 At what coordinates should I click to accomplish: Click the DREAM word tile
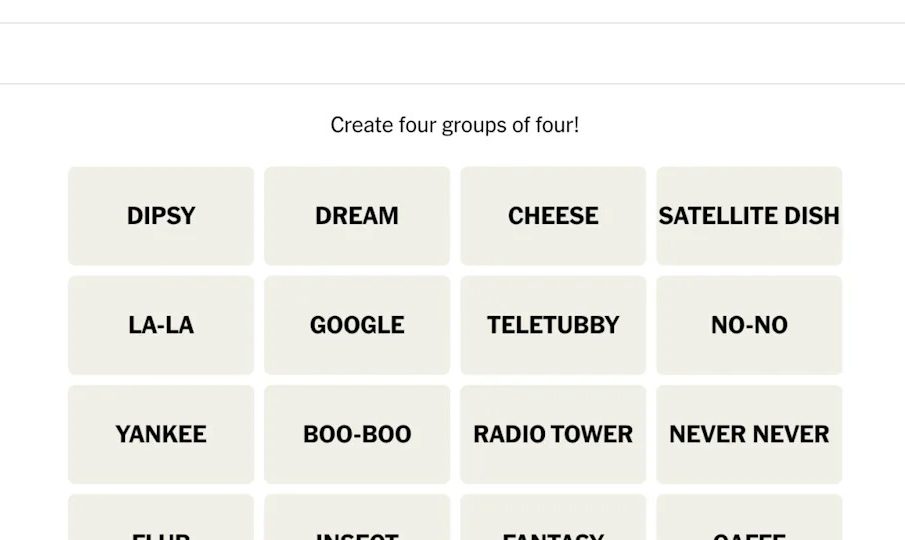(357, 216)
